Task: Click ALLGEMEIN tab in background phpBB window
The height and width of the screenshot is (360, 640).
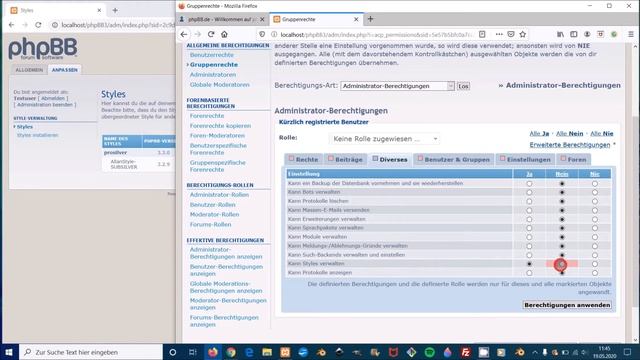Action: tap(29, 70)
